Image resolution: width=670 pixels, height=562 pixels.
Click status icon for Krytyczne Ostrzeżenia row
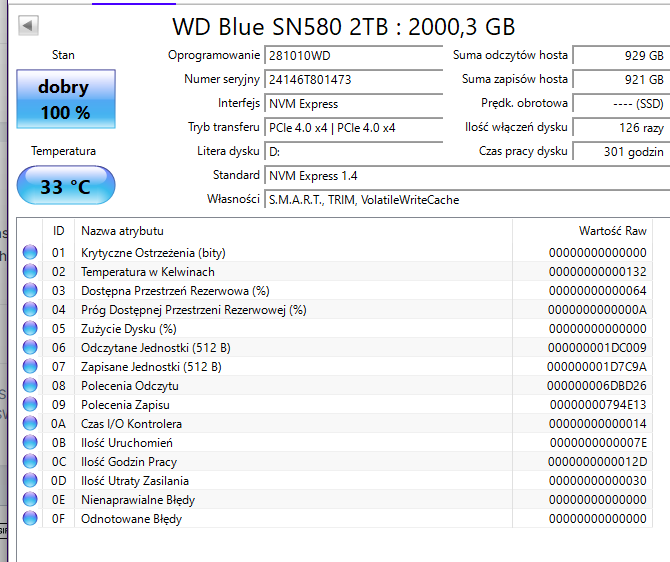pyautogui.click(x=30, y=252)
